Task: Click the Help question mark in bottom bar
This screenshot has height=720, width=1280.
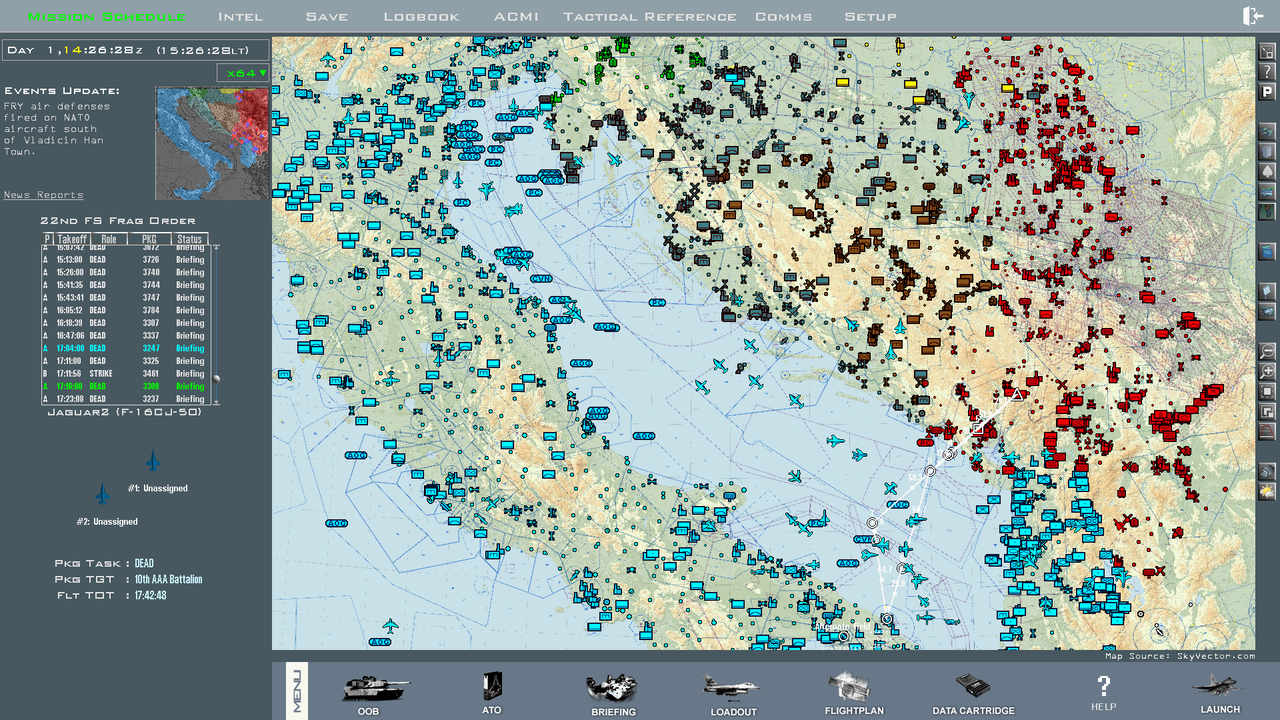Action: (x=1103, y=686)
